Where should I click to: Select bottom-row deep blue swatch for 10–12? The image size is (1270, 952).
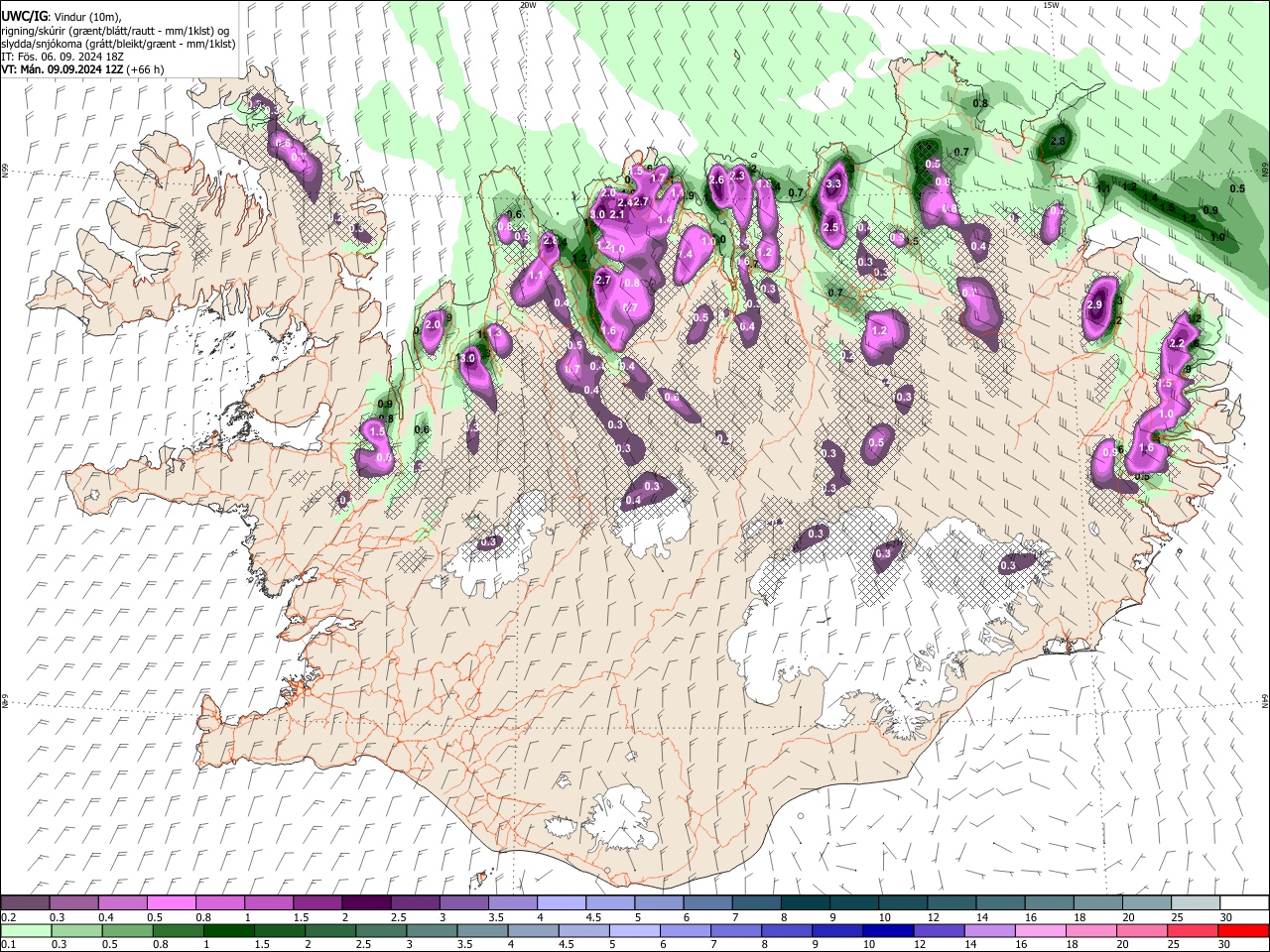click(887, 930)
